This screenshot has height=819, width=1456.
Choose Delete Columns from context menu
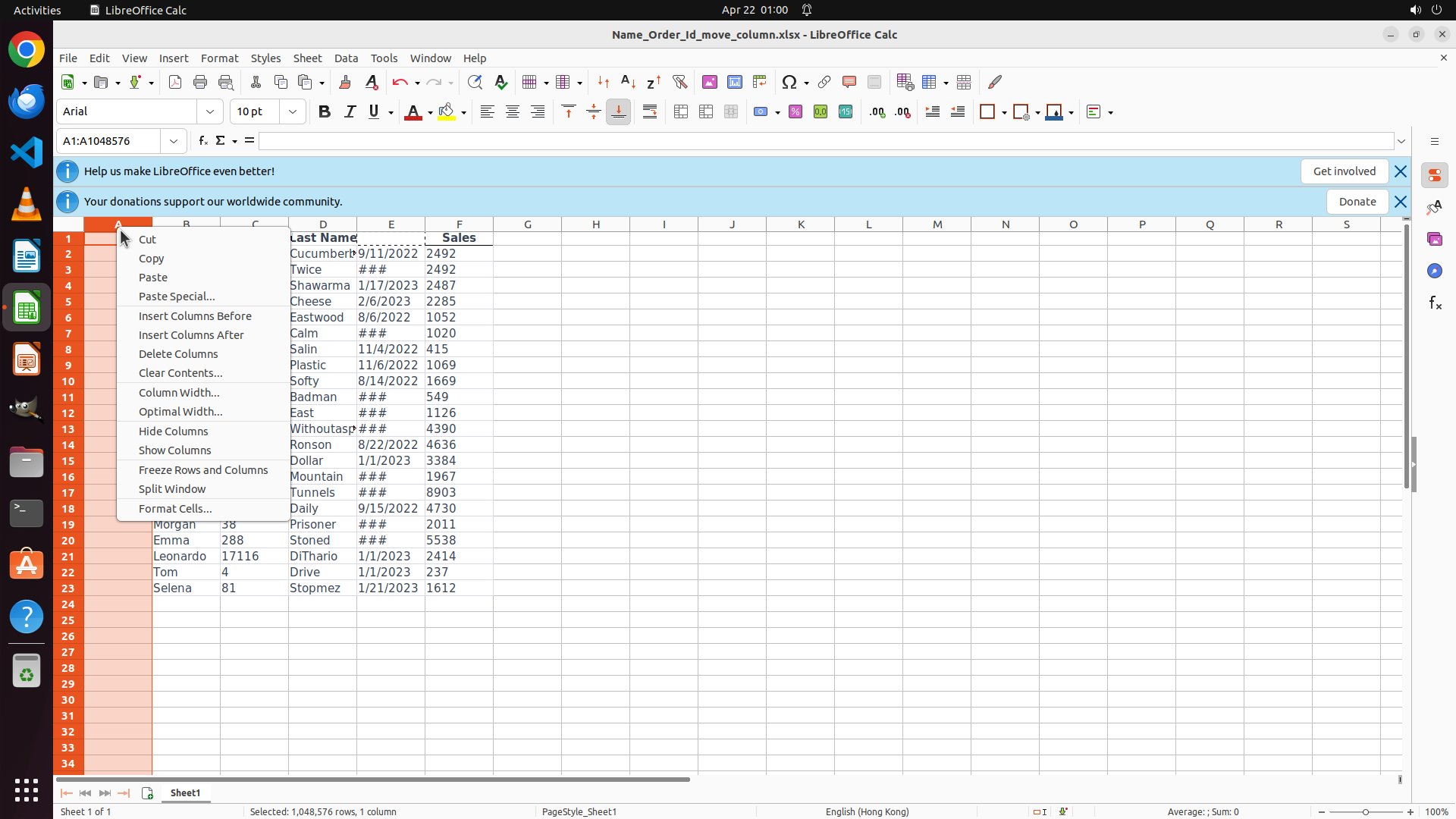point(178,354)
